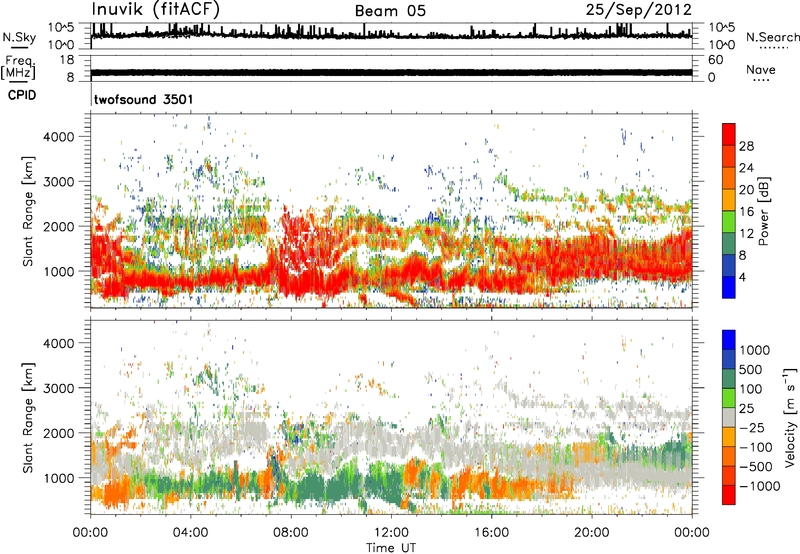Image resolution: width=800 pixels, height=554 pixels.
Task: Click the '28' tick on power scale
Action: tap(746, 146)
